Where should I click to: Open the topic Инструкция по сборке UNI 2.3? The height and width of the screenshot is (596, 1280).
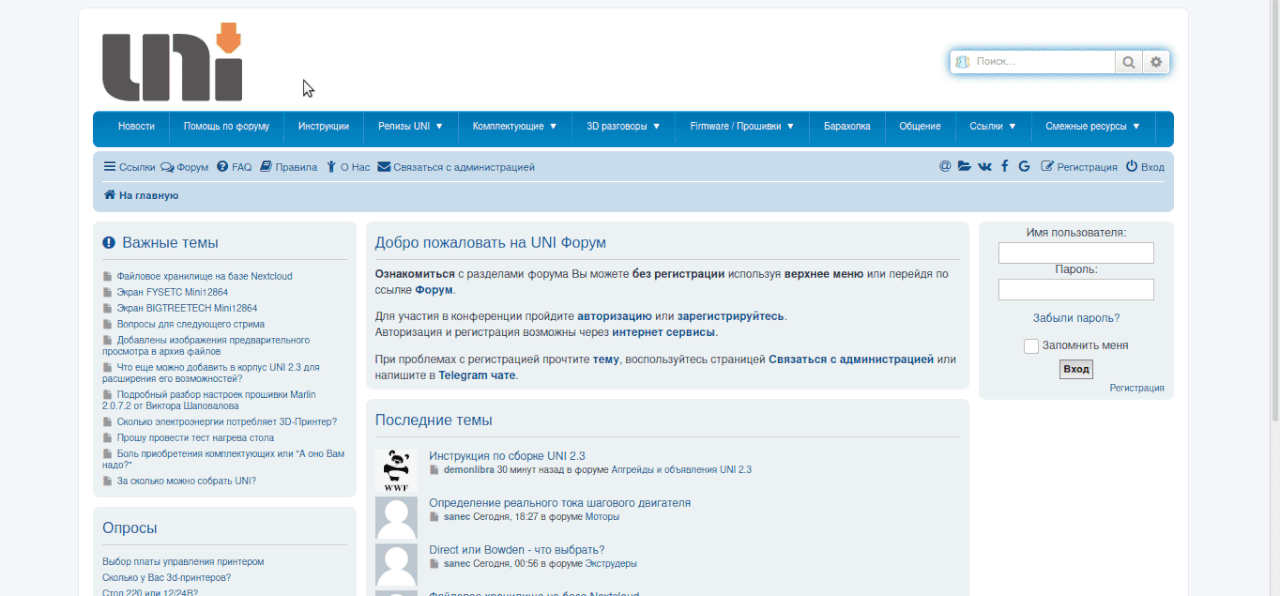pos(507,456)
